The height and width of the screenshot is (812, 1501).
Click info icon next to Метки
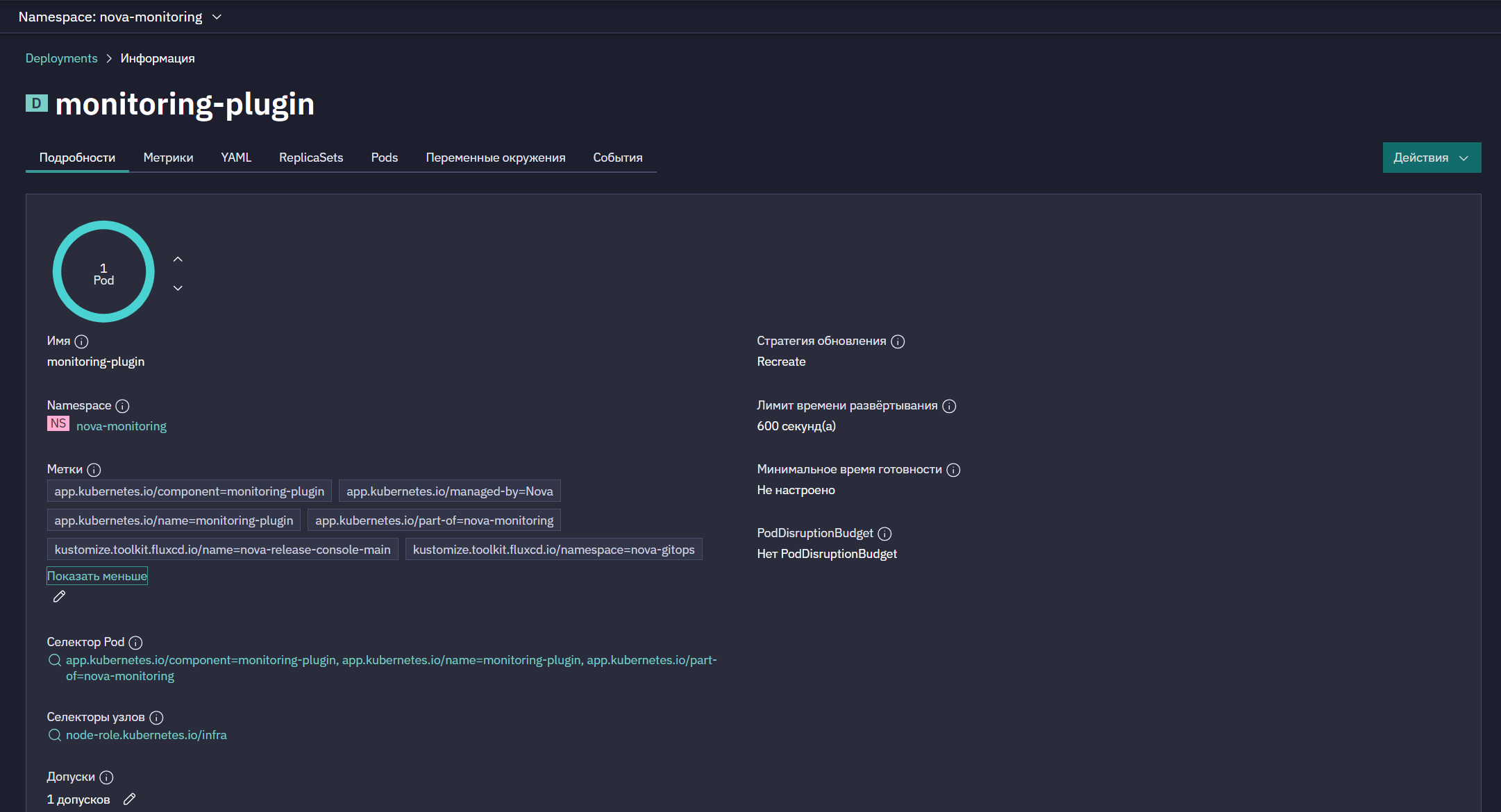coord(94,470)
